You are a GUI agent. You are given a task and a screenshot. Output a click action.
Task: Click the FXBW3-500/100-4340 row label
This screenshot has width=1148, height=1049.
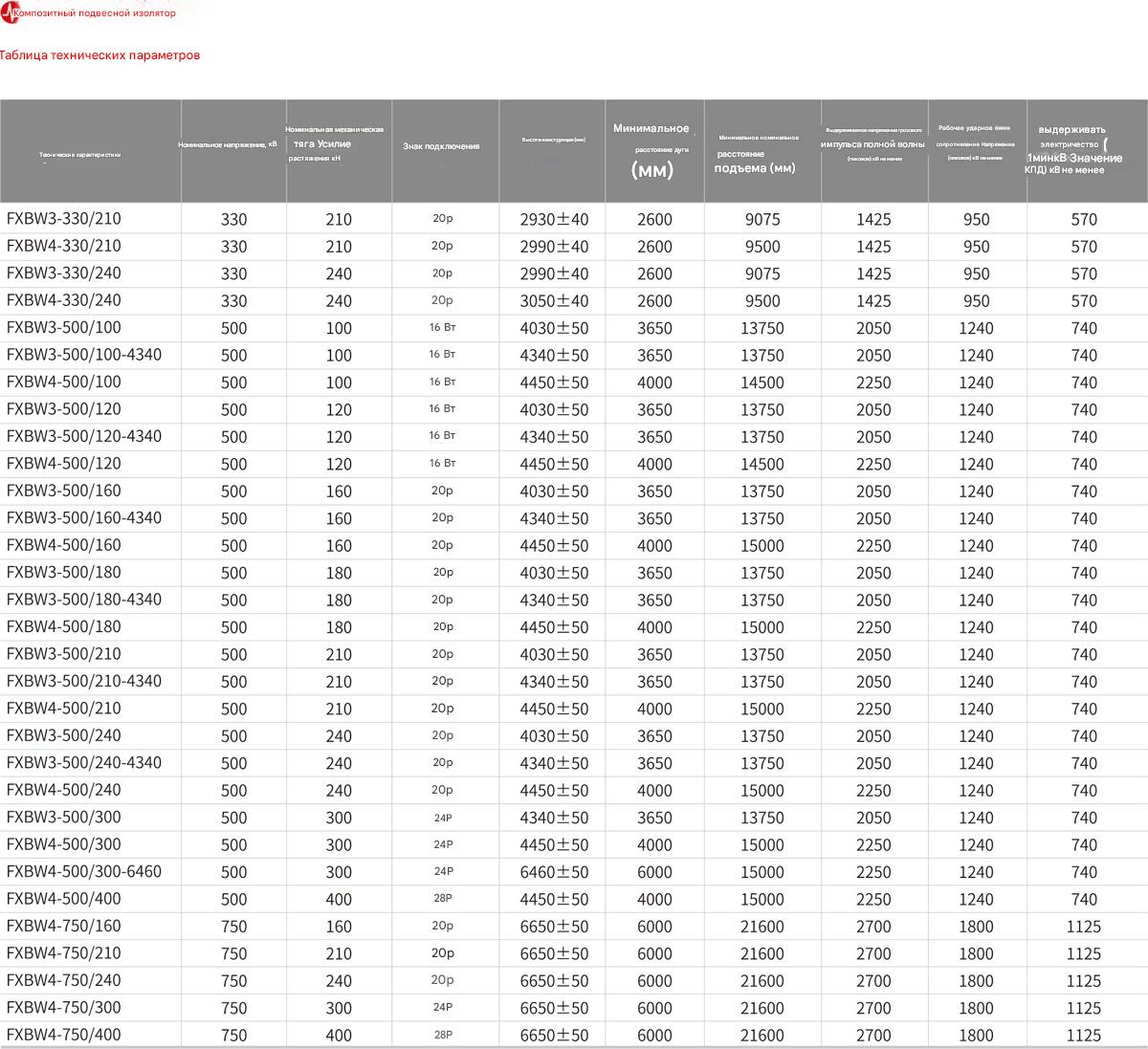(x=84, y=355)
